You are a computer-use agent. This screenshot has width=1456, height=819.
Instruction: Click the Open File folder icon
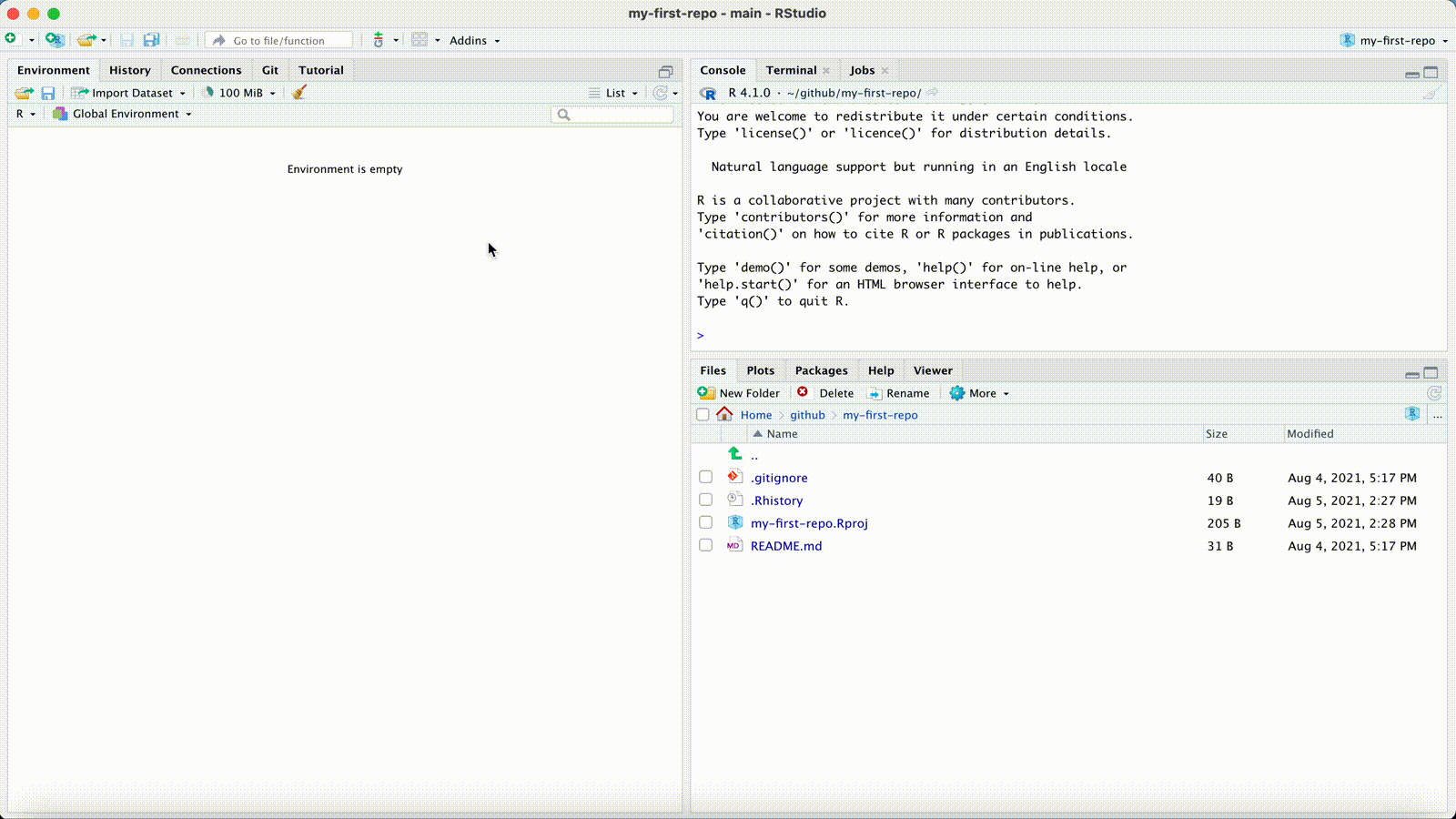86,40
